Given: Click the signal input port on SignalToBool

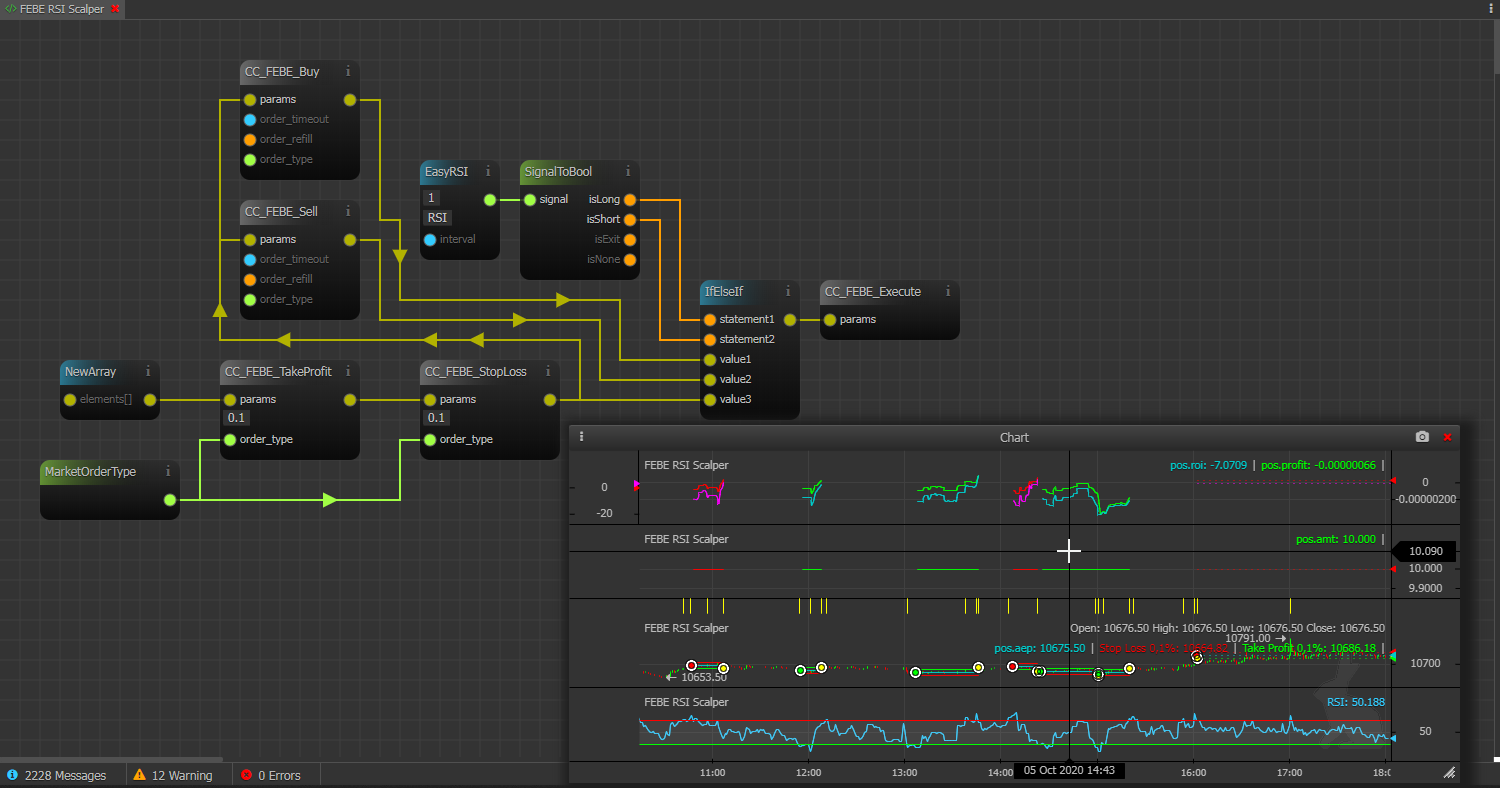Looking at the screenshot, I should (x=530, y=199).
